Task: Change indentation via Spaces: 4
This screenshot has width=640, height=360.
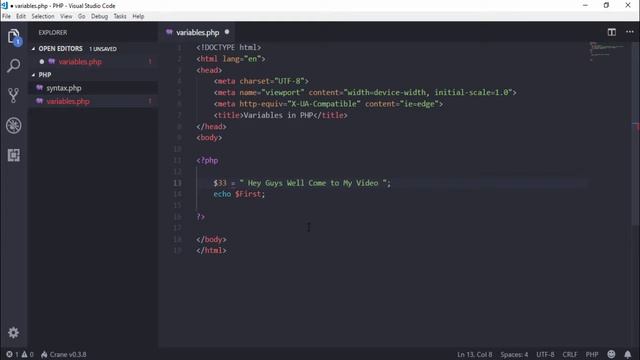Action: (514, 354)
